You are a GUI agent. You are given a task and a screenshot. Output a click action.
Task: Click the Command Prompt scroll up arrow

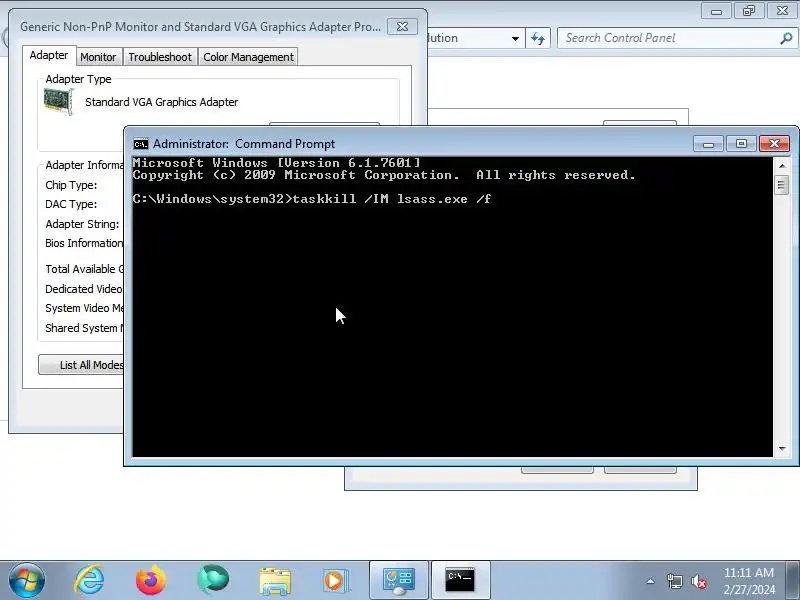(781, 166)
